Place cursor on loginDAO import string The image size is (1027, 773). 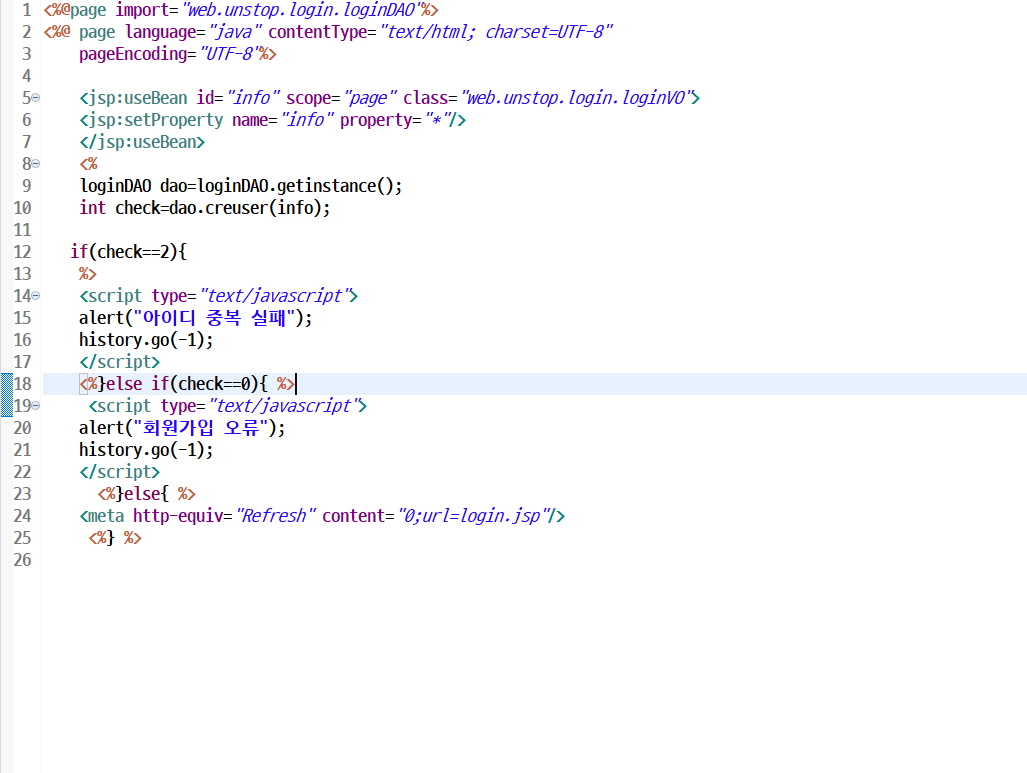pos(302,10)
